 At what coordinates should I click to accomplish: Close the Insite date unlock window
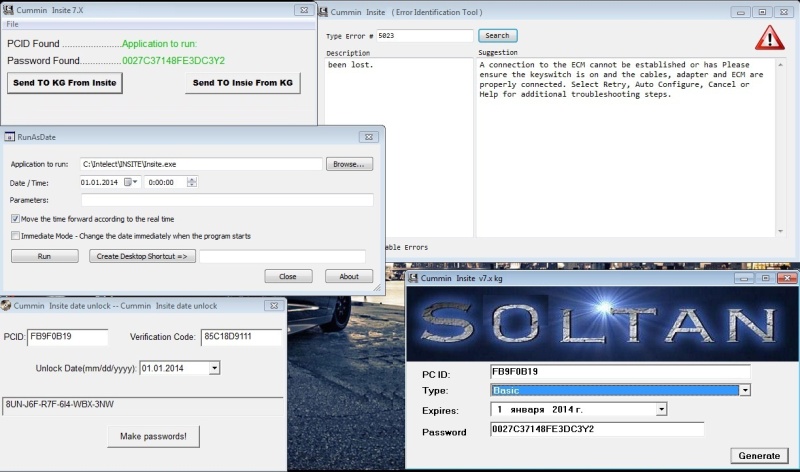click(273, 306)
